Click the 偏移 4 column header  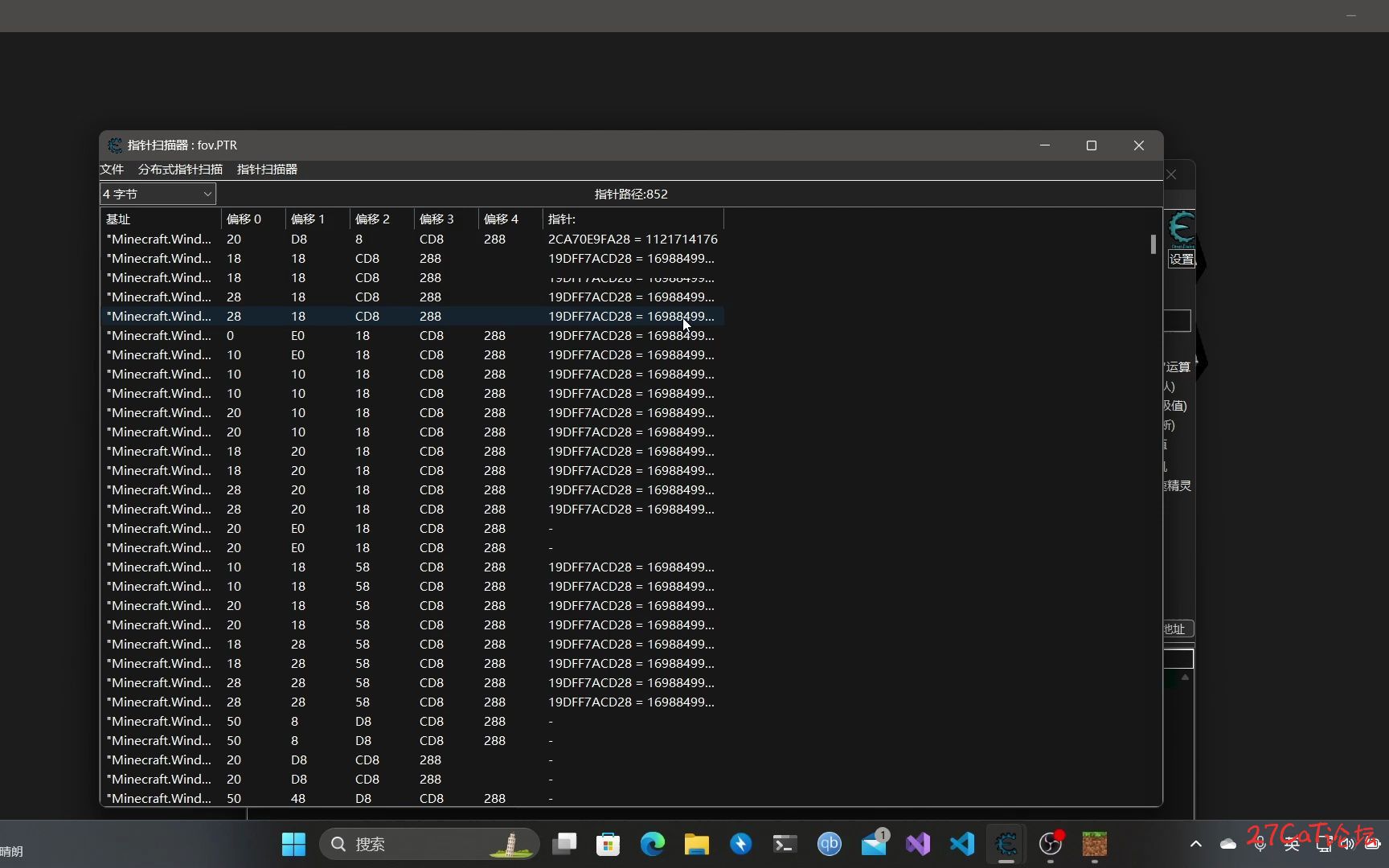pos(510,219)
